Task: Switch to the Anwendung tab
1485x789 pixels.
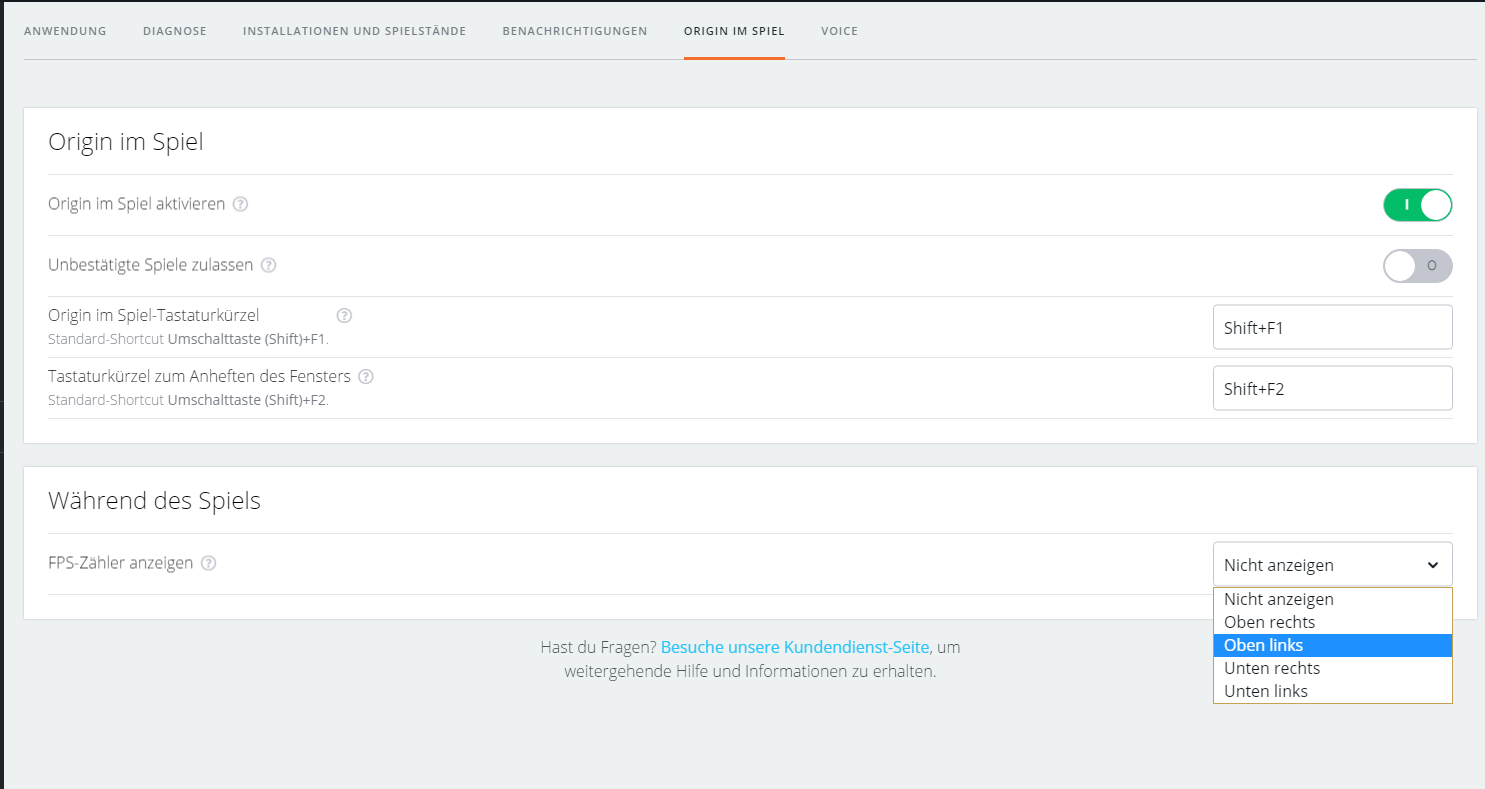Action: click(65, 31)
